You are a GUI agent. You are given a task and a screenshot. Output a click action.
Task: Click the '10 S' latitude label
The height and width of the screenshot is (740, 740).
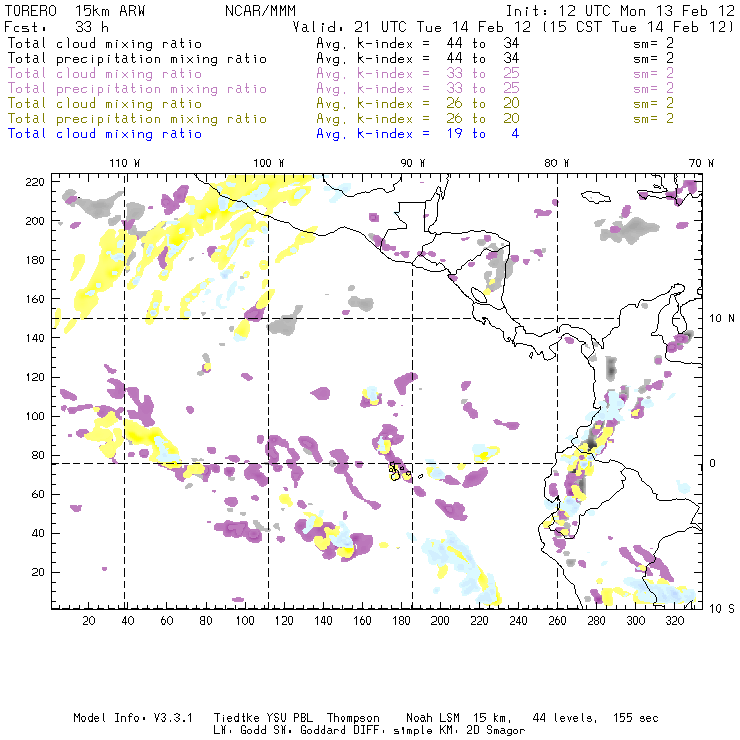click(722, 608)
